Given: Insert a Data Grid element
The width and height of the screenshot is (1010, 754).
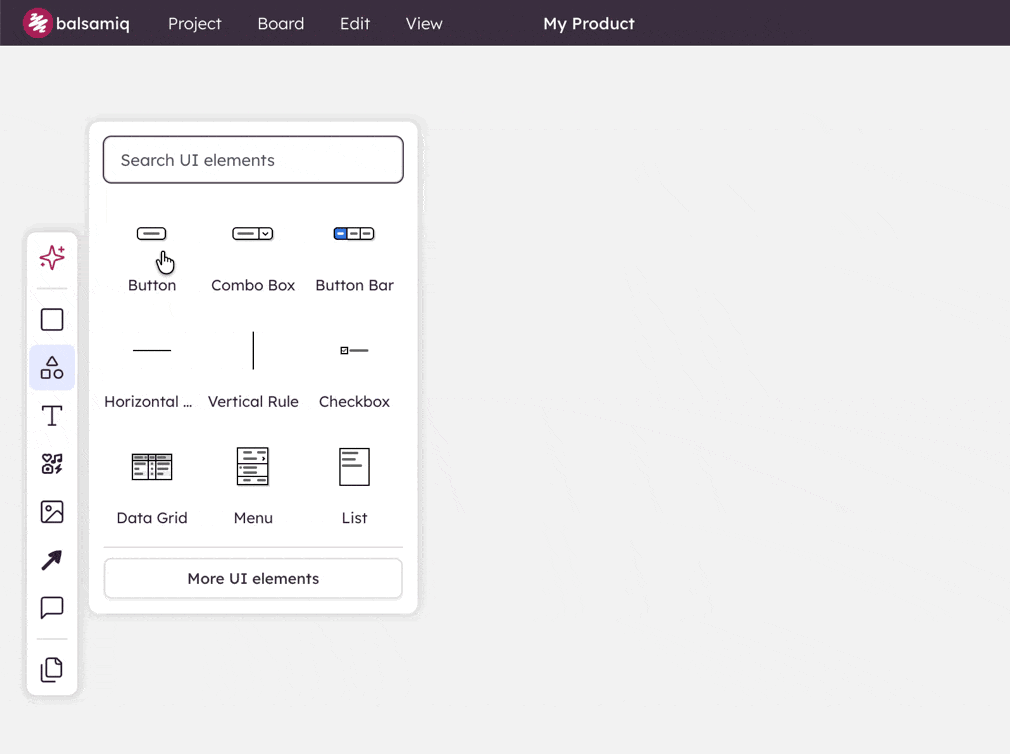Looking at the screenshot, I should point(152,489).
